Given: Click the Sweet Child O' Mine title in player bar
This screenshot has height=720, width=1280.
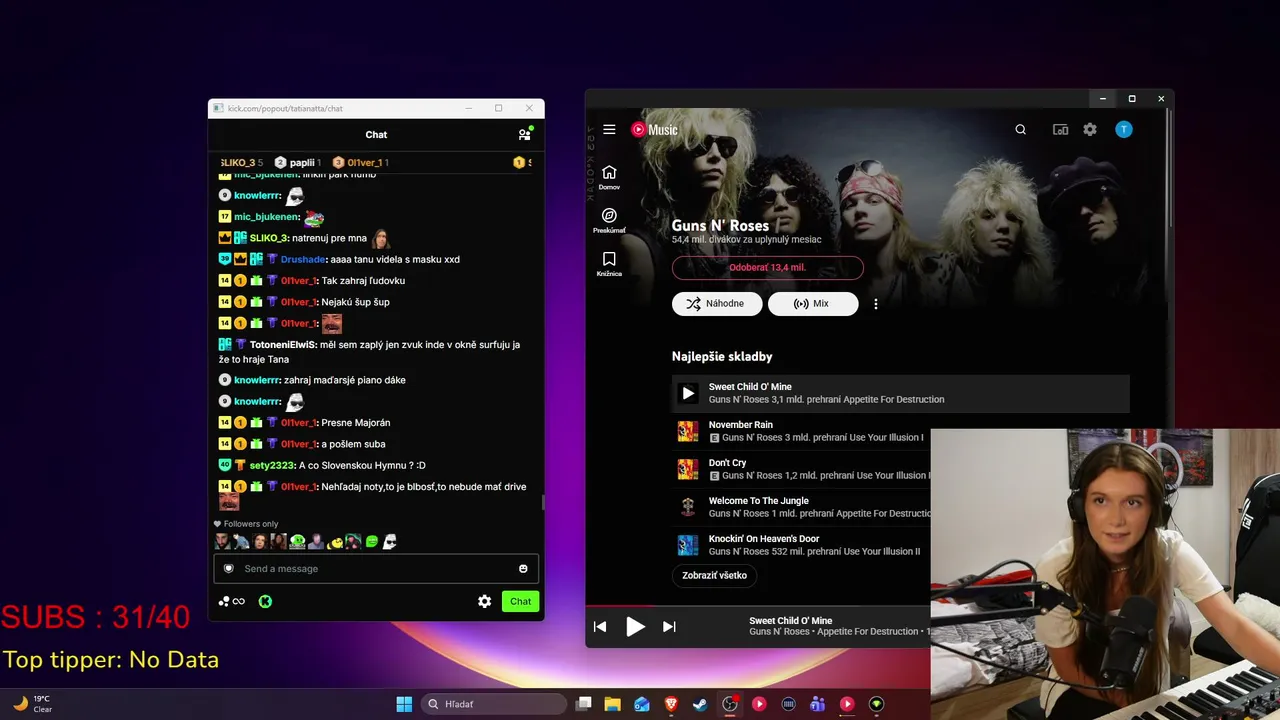Looking at the screenshot, I should coord(791,621).
